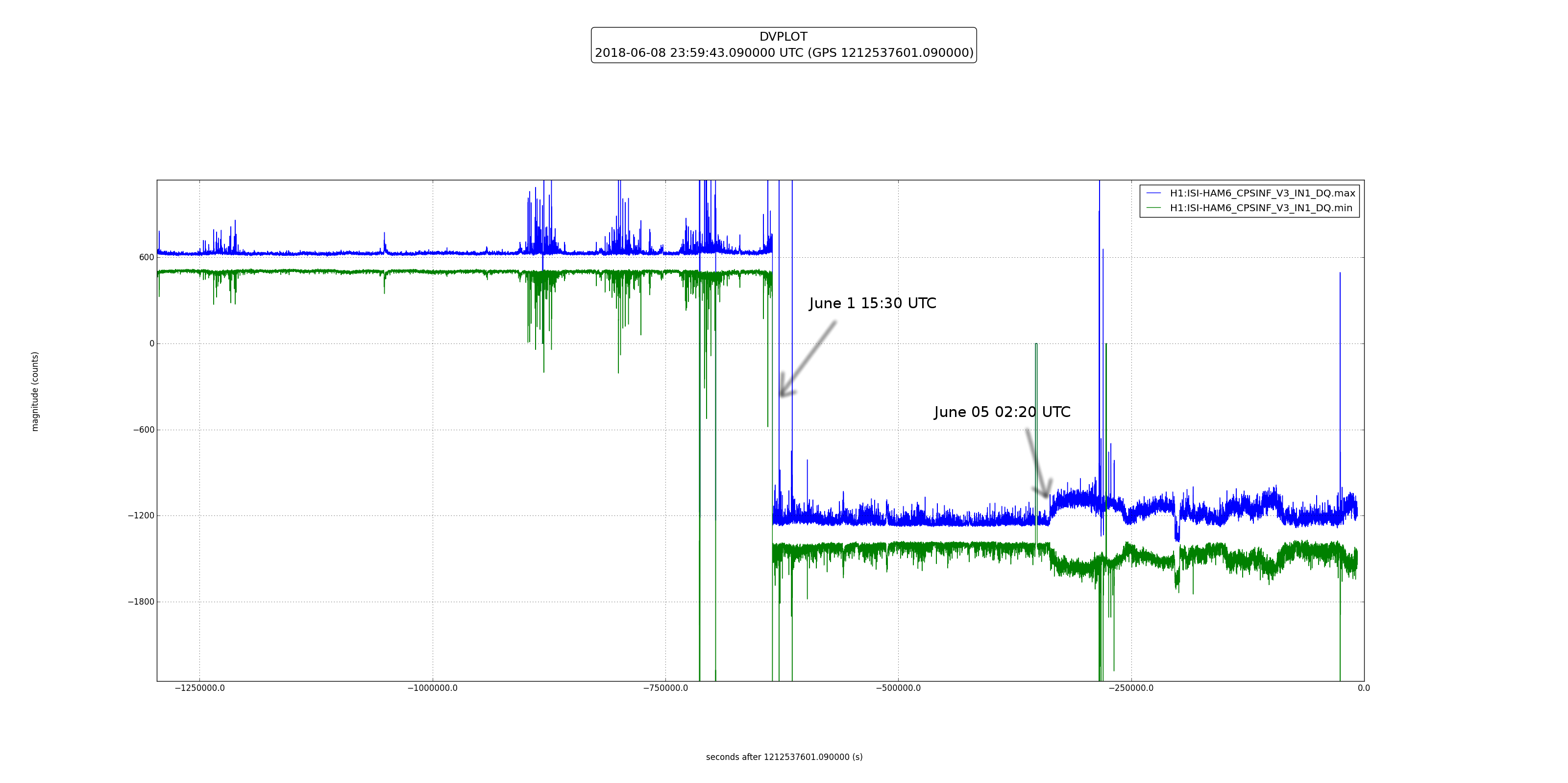The image size is (1568, 783).
Task: Click the 0.0 x-axis tick label
Action: tap(1364, 688)
